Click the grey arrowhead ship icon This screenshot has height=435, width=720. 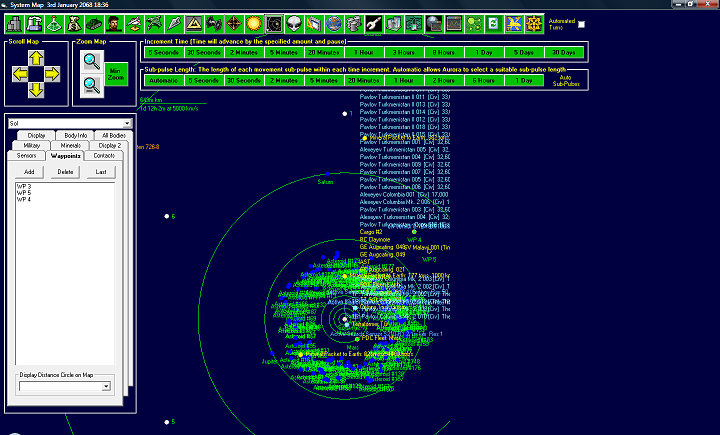click(x=174, y=24)
